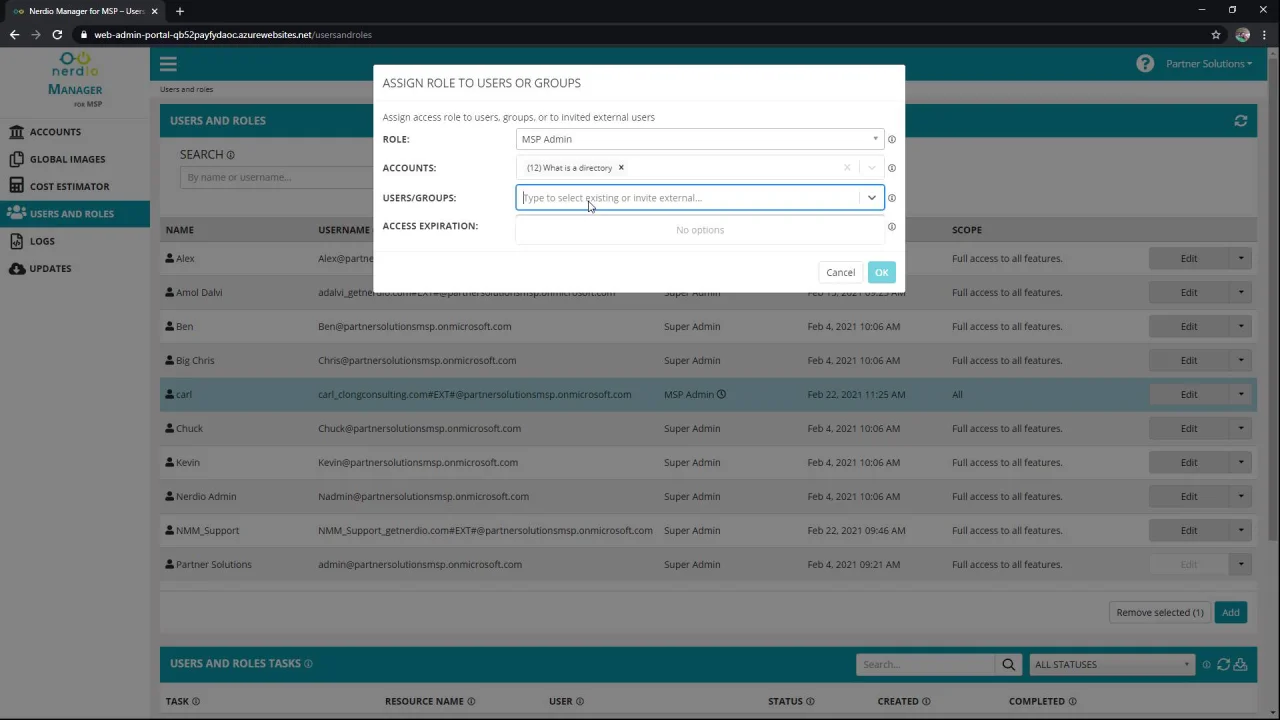The height and width of the screenshot is (720, 1280).
Task: Click the Users and Roles people icon
Action: [x=16, y=214]
